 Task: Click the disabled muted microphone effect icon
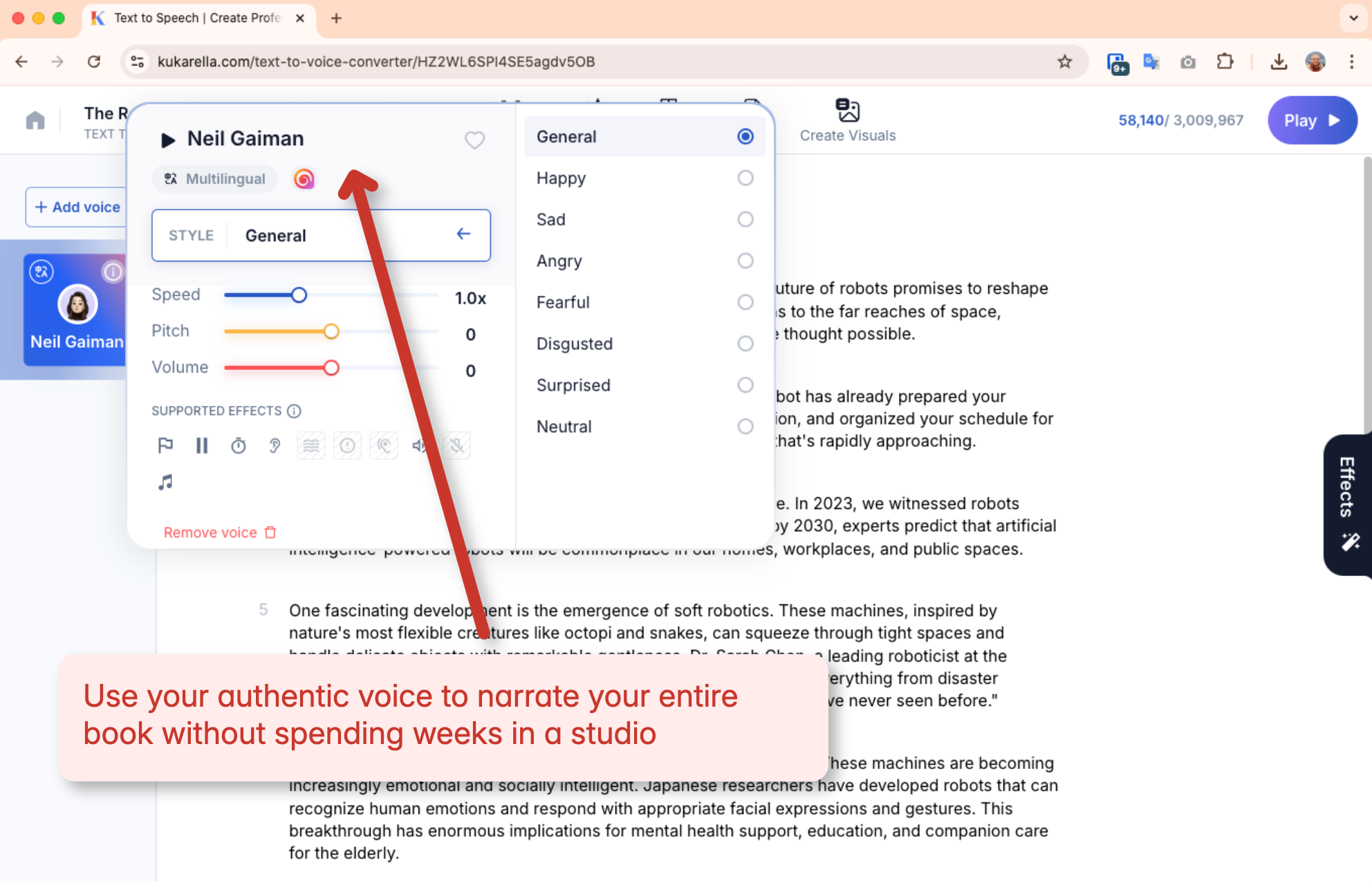click(457, 446)
